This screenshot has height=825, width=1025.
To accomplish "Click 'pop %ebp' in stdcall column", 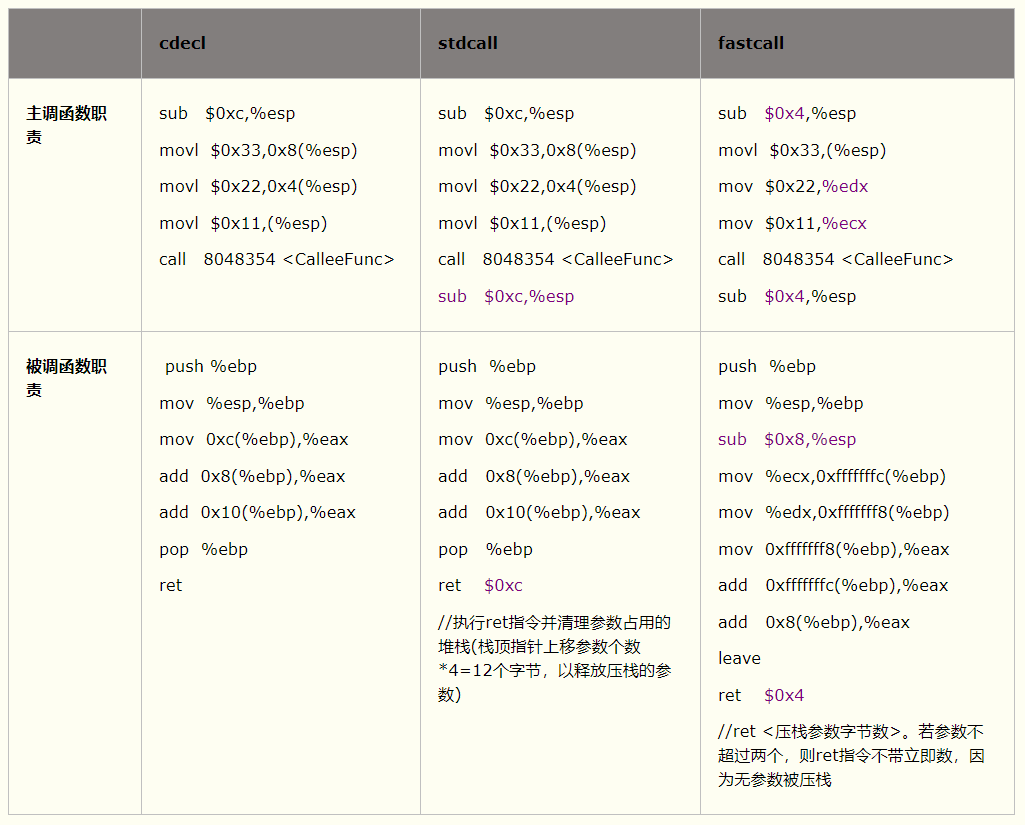I will 486,550.
